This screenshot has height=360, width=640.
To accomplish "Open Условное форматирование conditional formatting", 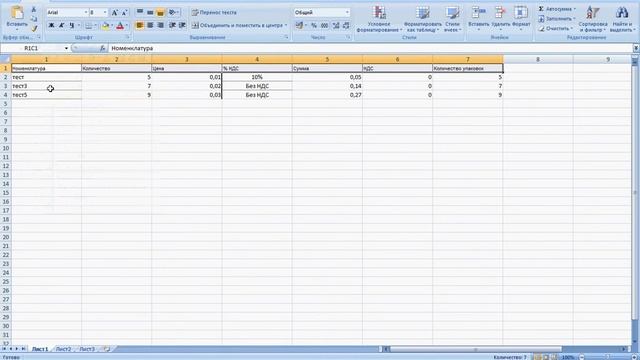I will (379, 19).
